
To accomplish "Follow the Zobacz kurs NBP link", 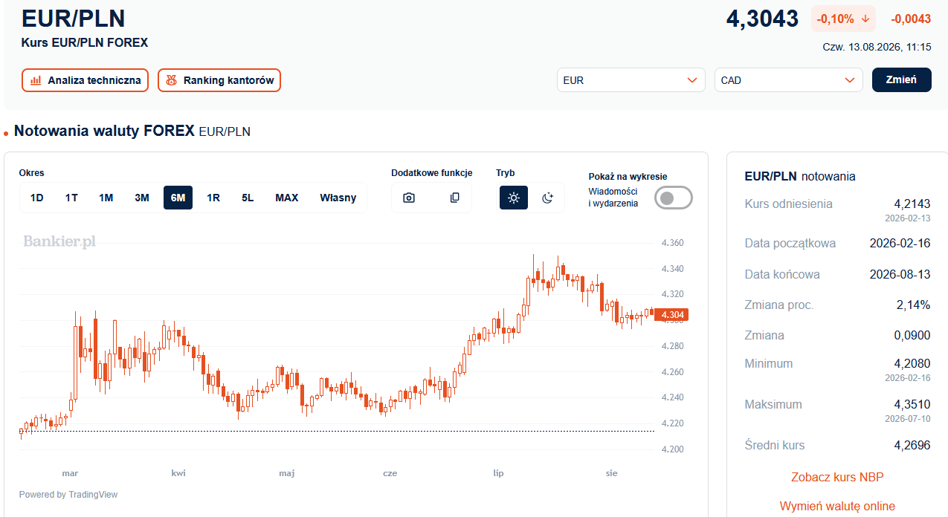I will 837,477.
